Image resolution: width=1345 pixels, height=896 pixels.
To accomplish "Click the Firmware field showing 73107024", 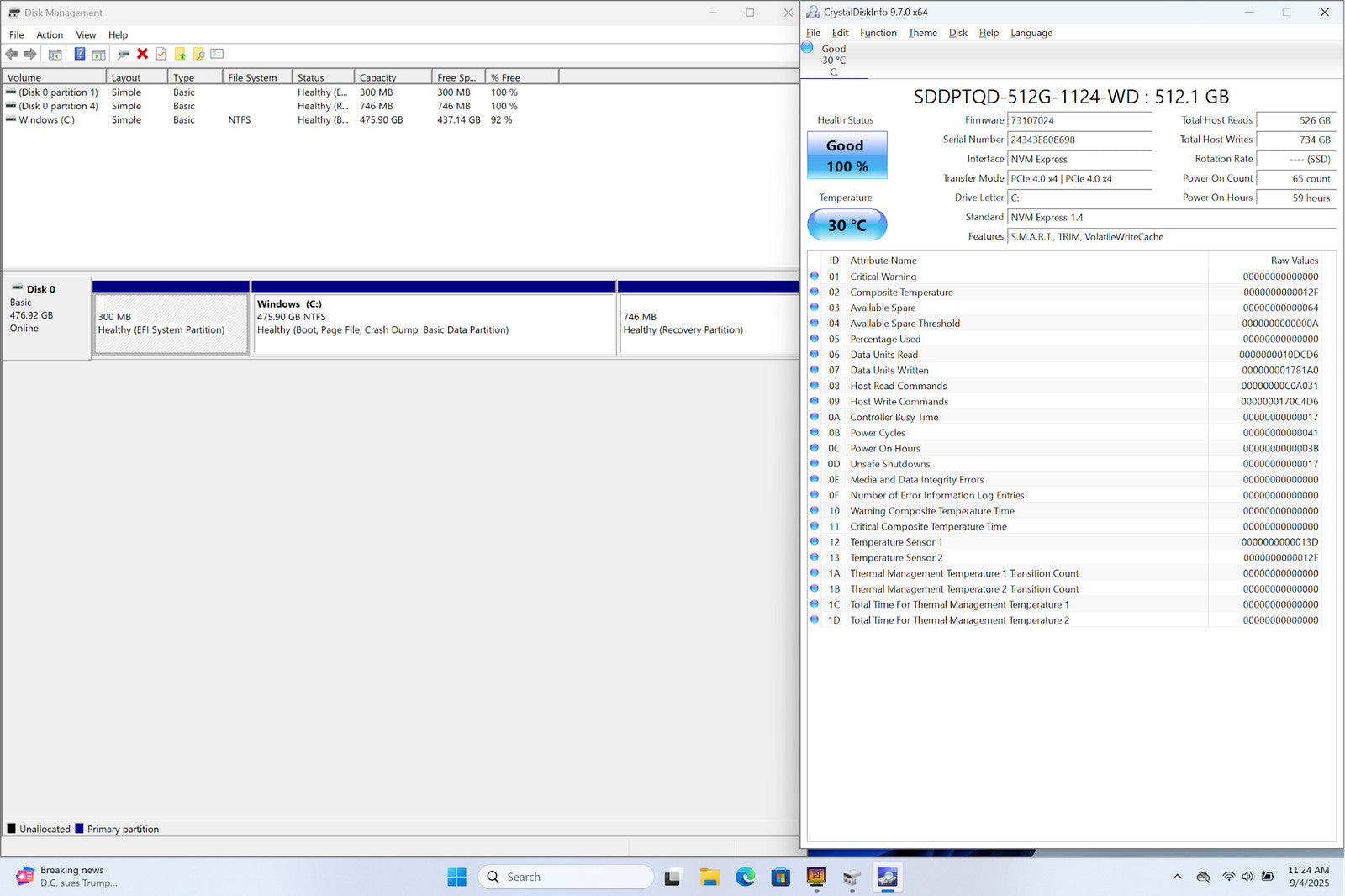I will tap(1079, 120).
